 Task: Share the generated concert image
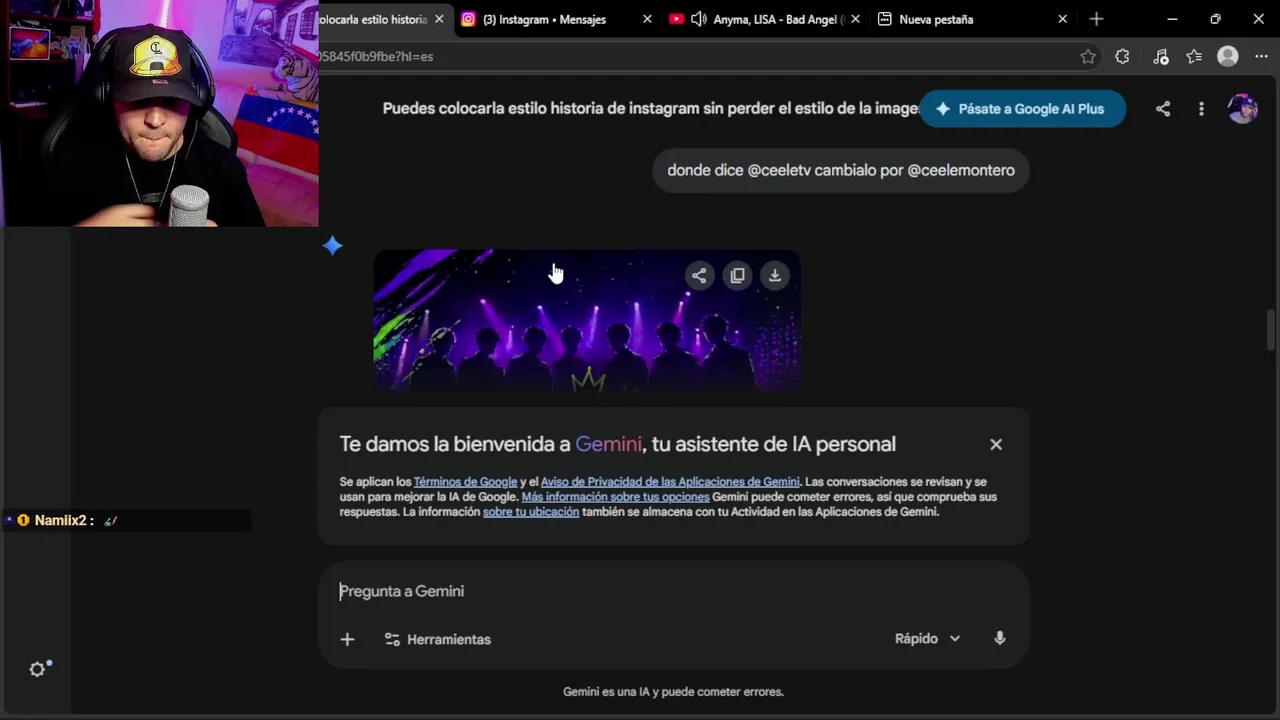pyautogui.click(x=699, y=276)
